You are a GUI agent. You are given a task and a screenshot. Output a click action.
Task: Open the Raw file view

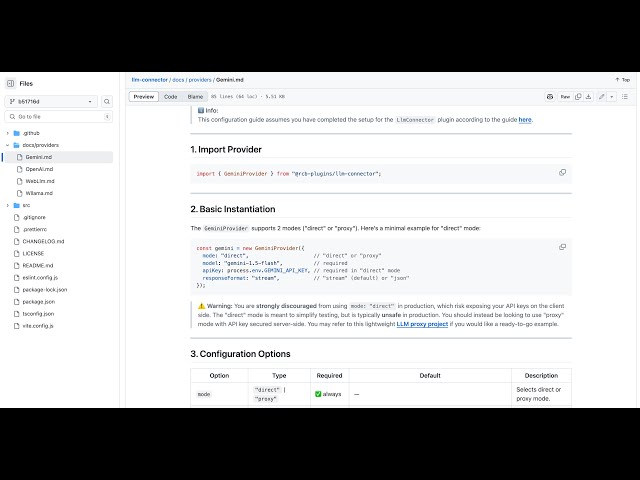point(565,97)
